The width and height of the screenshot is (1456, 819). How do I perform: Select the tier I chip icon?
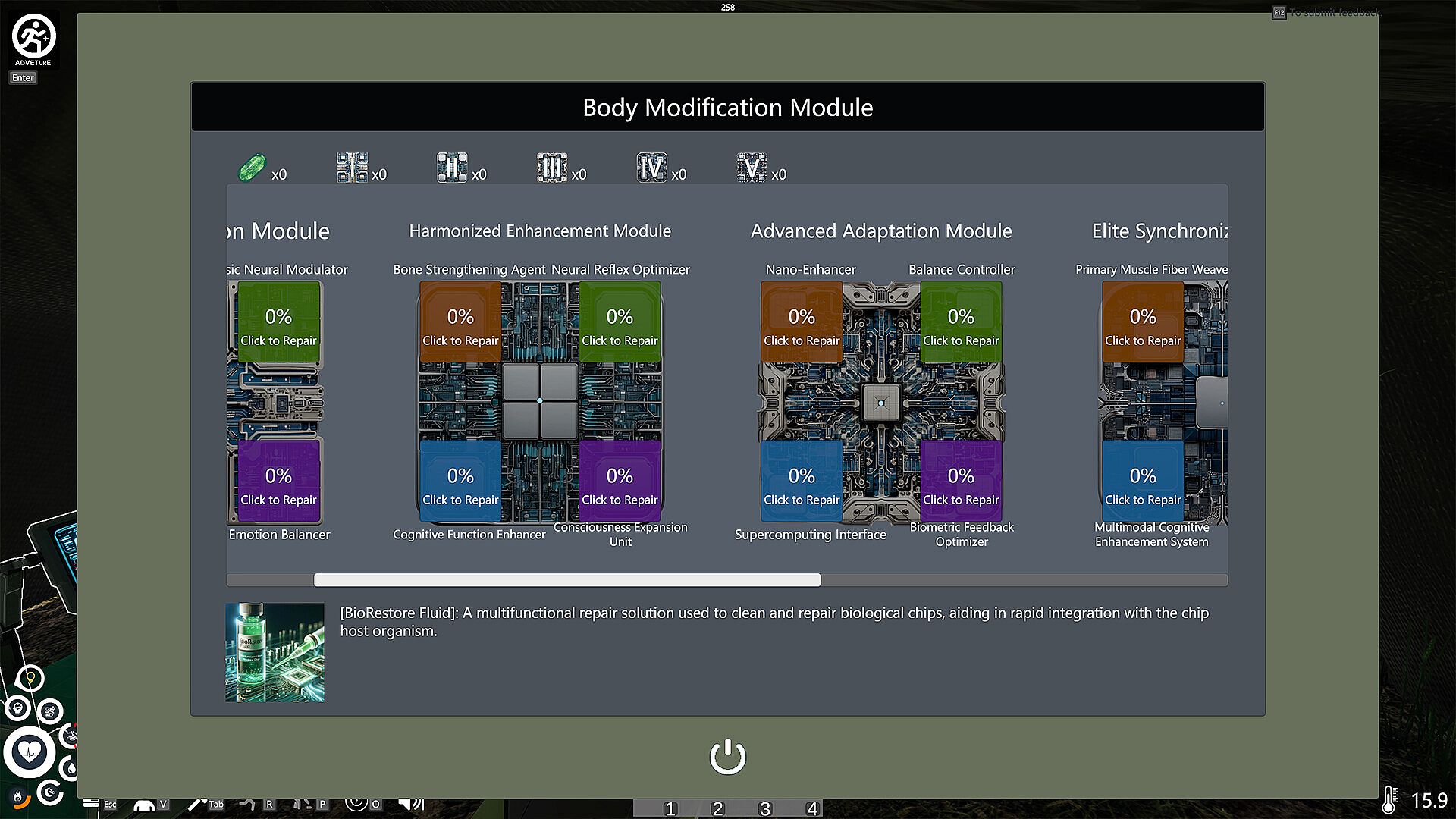(x=352, y=168)
